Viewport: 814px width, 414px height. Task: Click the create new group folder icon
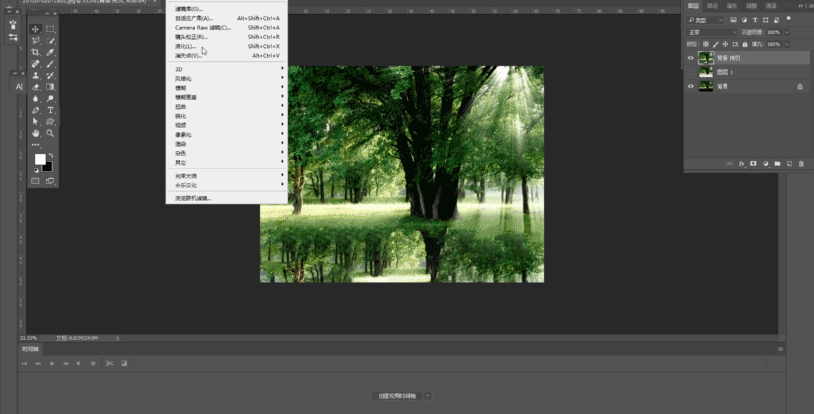777,163
